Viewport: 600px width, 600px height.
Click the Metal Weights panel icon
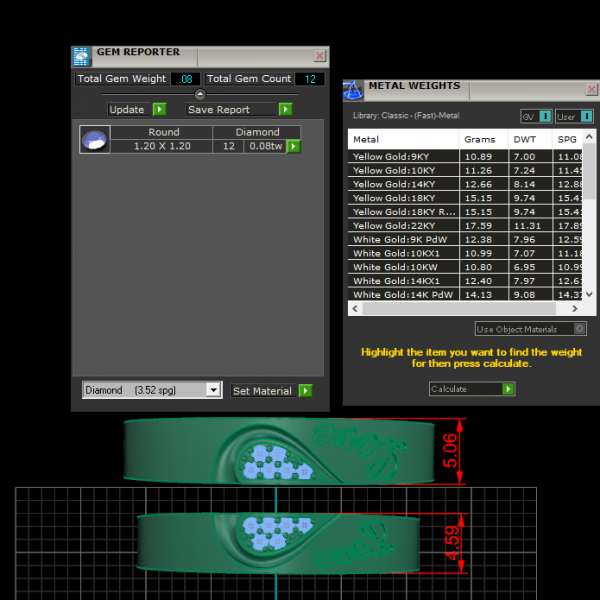[353, 90]
